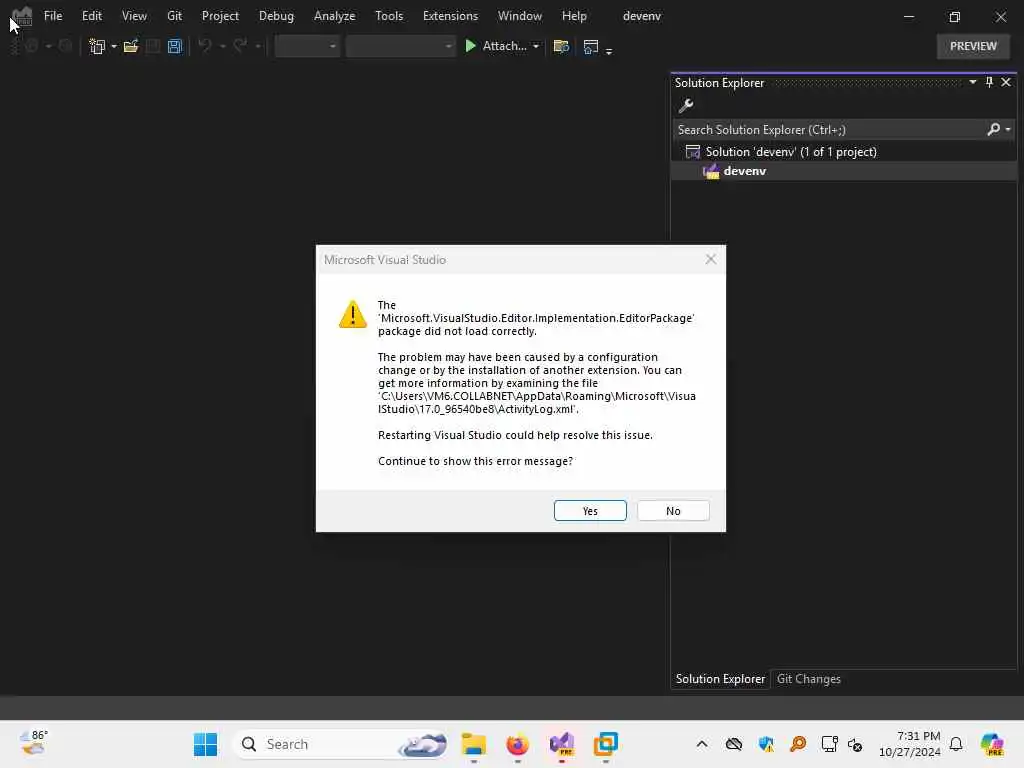Expand the Solution Explorer search options arrow
This screenshot has height=768, width=1024.
click(x=1008, y=129)
